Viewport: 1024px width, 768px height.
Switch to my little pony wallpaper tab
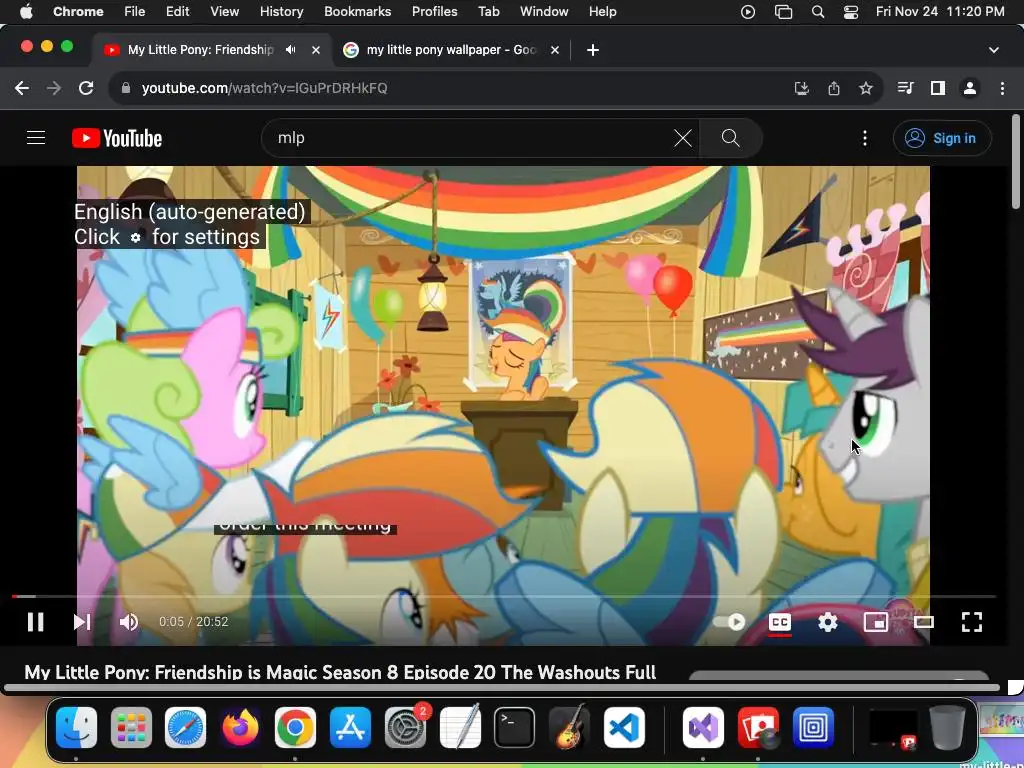[x=451, y=50]
